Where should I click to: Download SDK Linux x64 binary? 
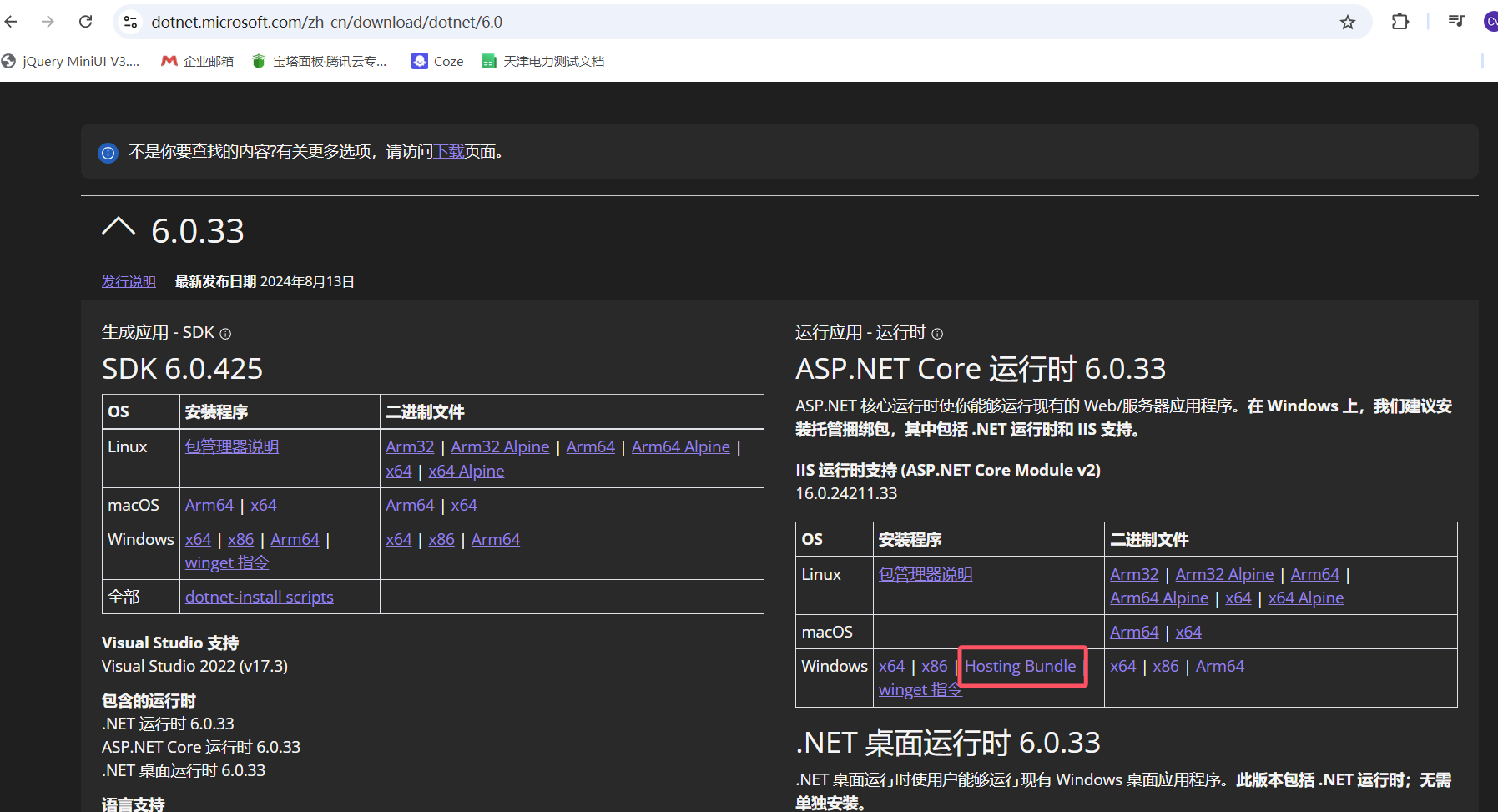[399, 471]
